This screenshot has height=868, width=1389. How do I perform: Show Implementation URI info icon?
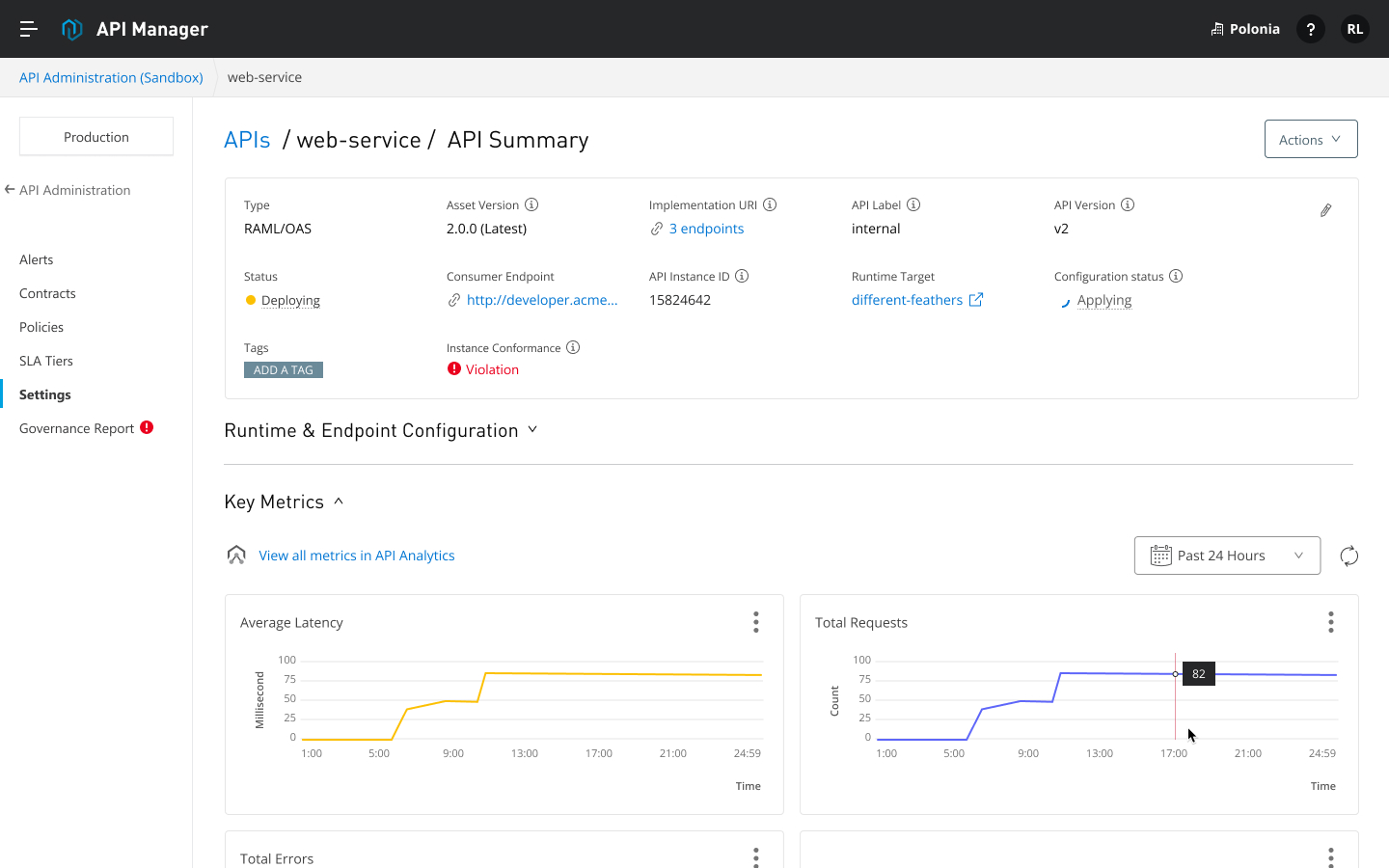(770, 204)
